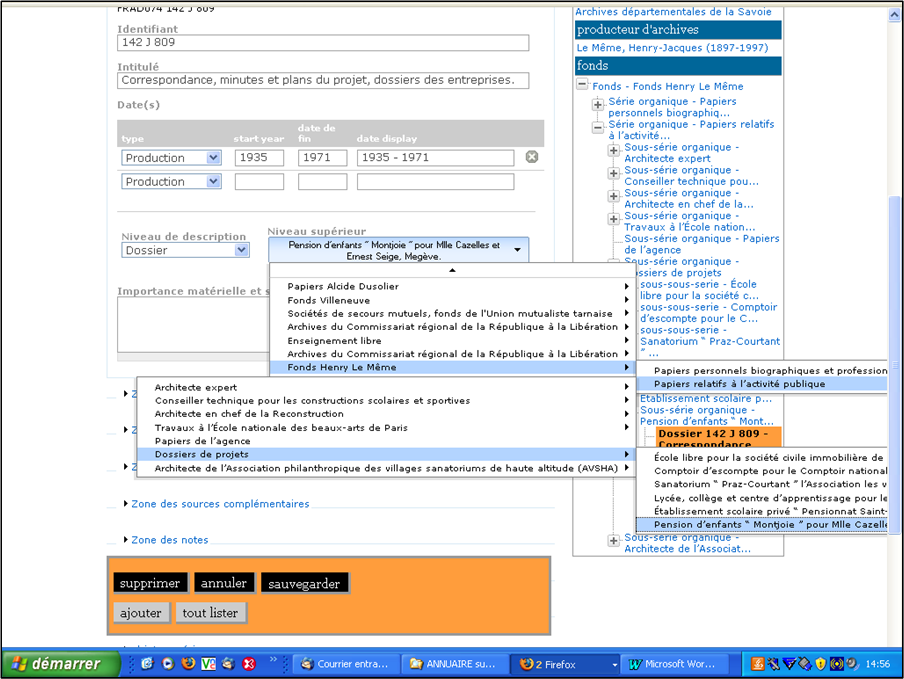Open Archives départementales de la Savoie link
The height and width of the screenshot is (679, 904).
(x=673, y=12)
